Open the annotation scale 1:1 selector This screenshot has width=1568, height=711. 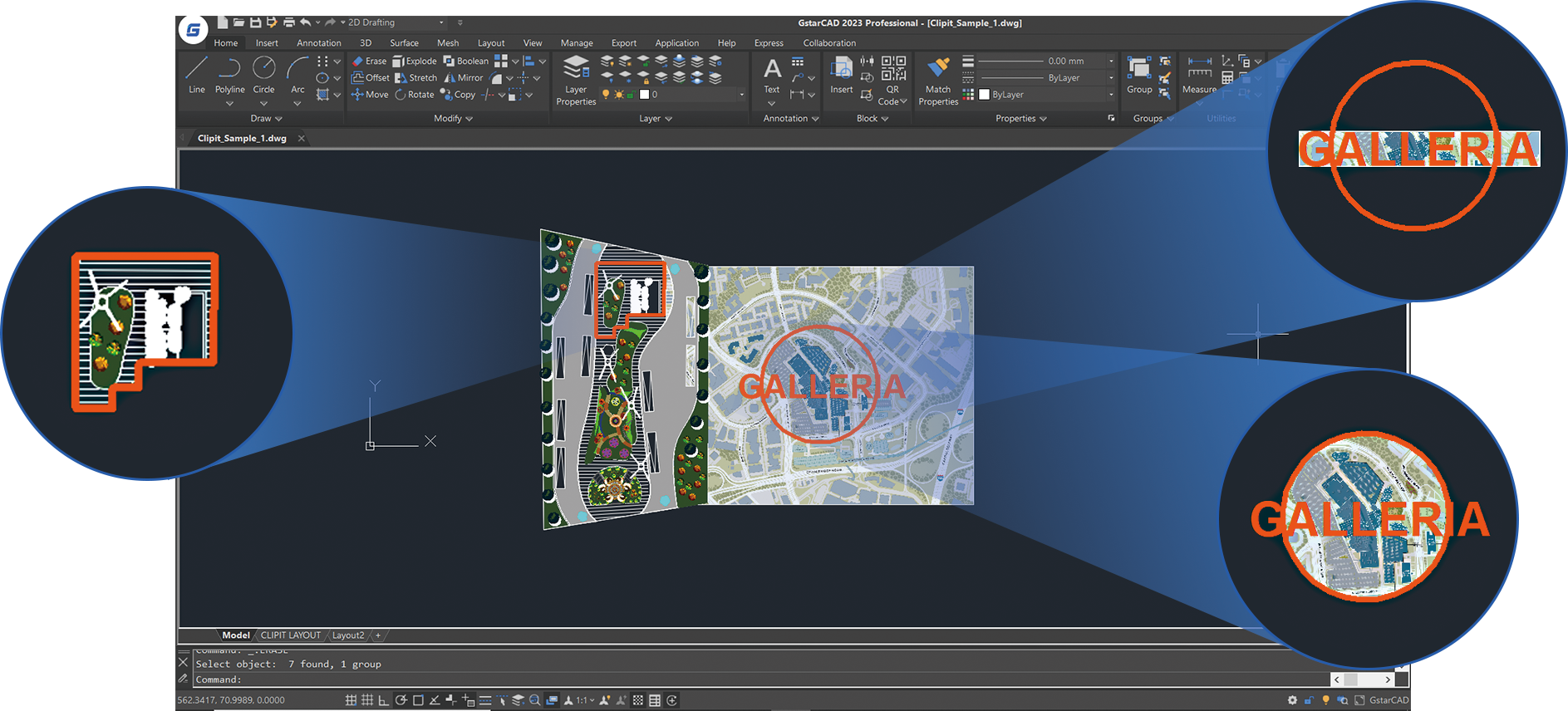585,700
